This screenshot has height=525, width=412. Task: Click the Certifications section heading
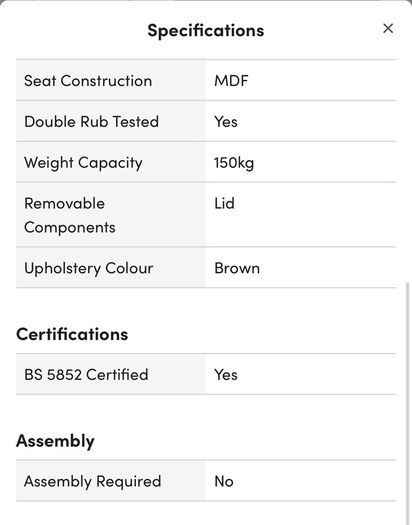click(72, 334)
